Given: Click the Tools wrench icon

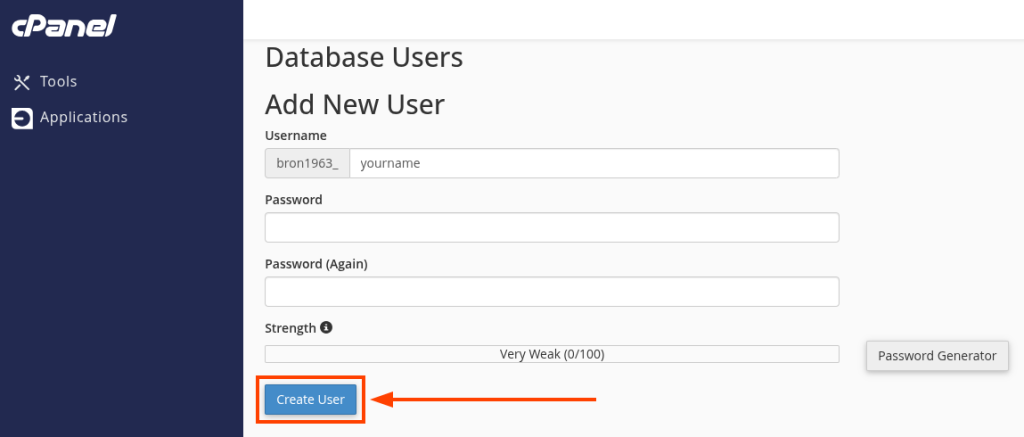Looking at the screenshot, I should coord(22,82).
